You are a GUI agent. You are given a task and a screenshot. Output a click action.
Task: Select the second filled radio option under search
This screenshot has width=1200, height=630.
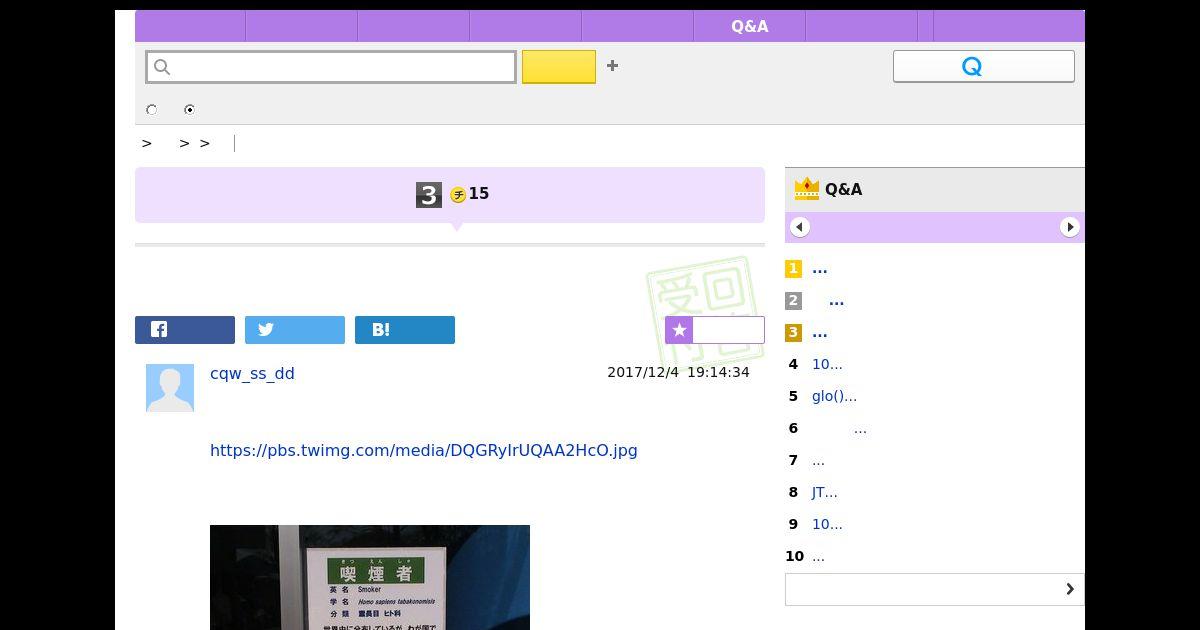pos(190,110)
